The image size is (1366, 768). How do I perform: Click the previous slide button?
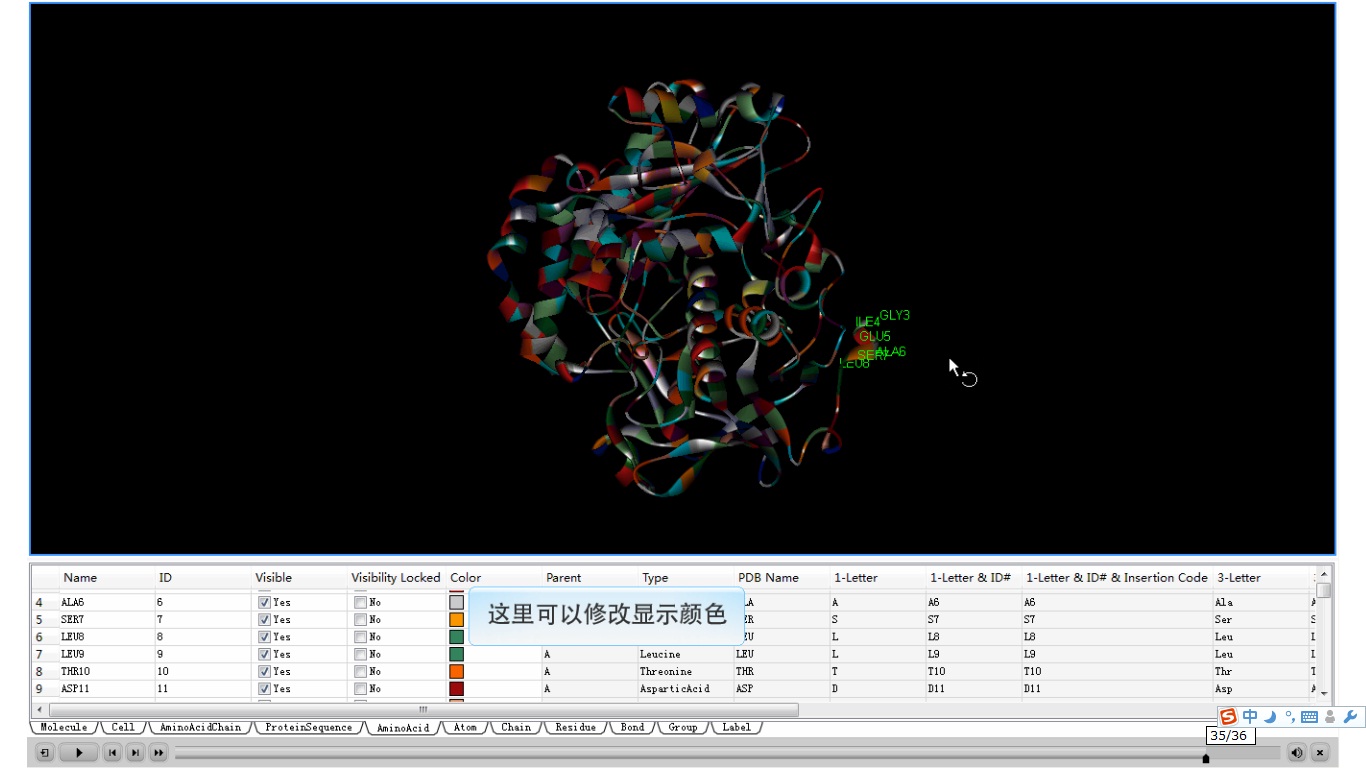112,753
